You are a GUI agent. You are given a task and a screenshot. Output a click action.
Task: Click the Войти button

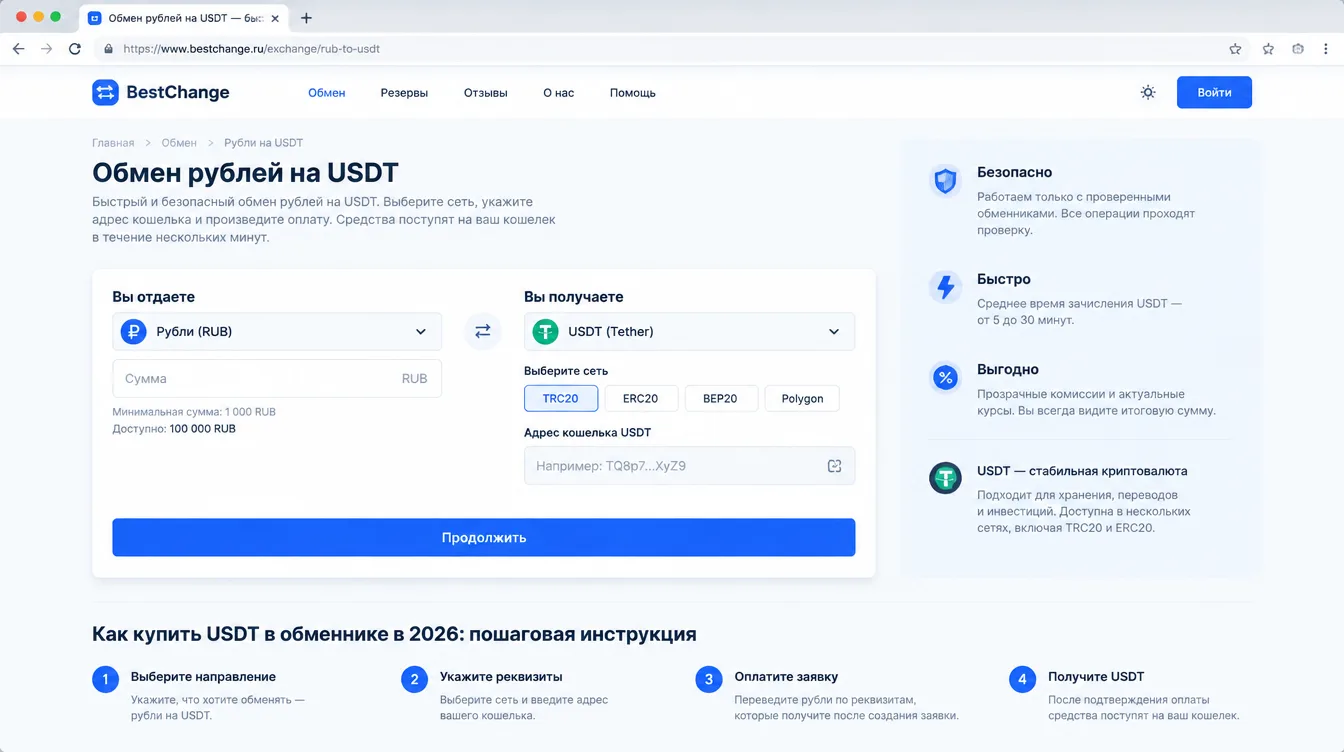[x=1214, y=92]
